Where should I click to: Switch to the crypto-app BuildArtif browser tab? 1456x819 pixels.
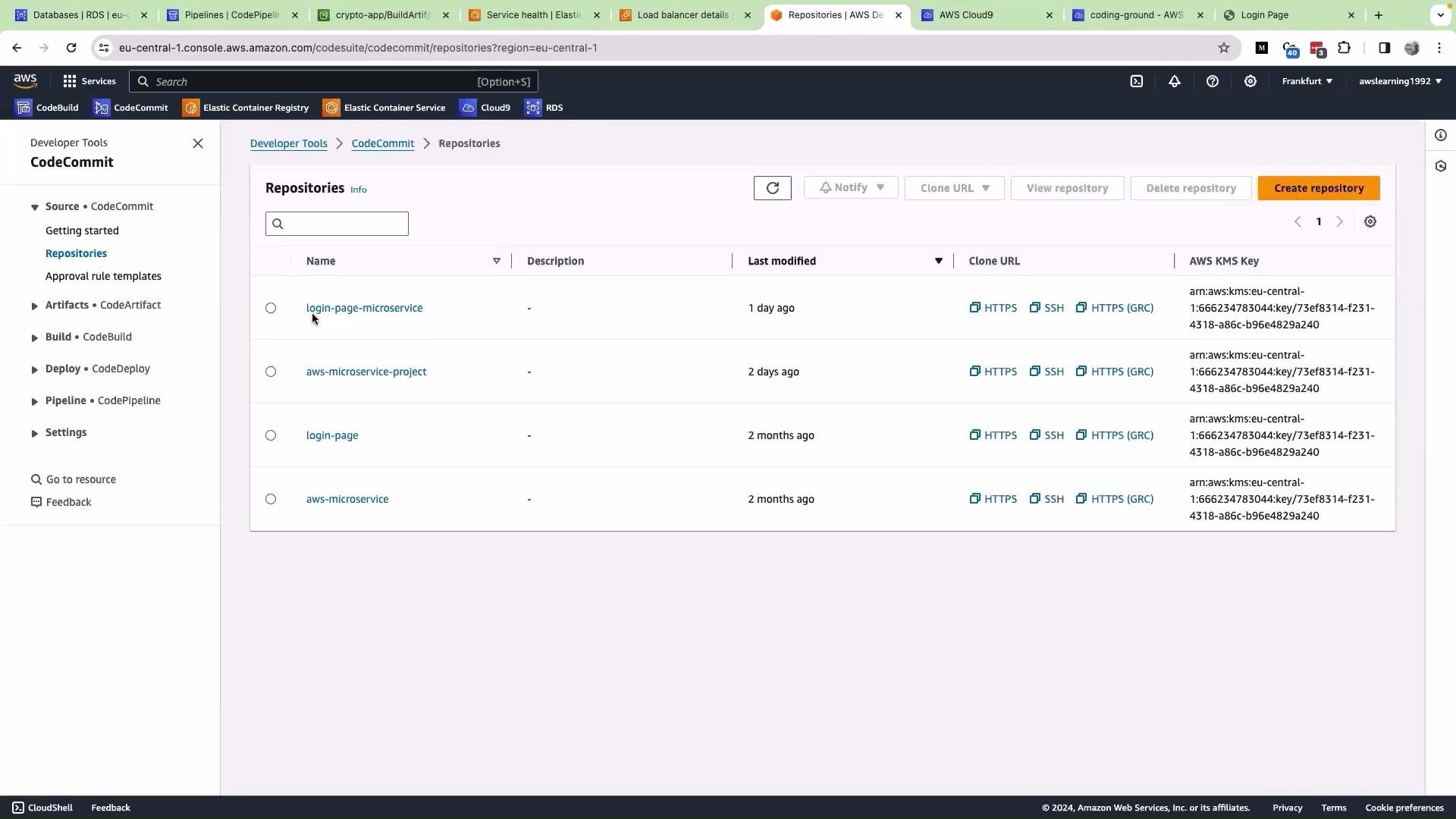(383, 15)
